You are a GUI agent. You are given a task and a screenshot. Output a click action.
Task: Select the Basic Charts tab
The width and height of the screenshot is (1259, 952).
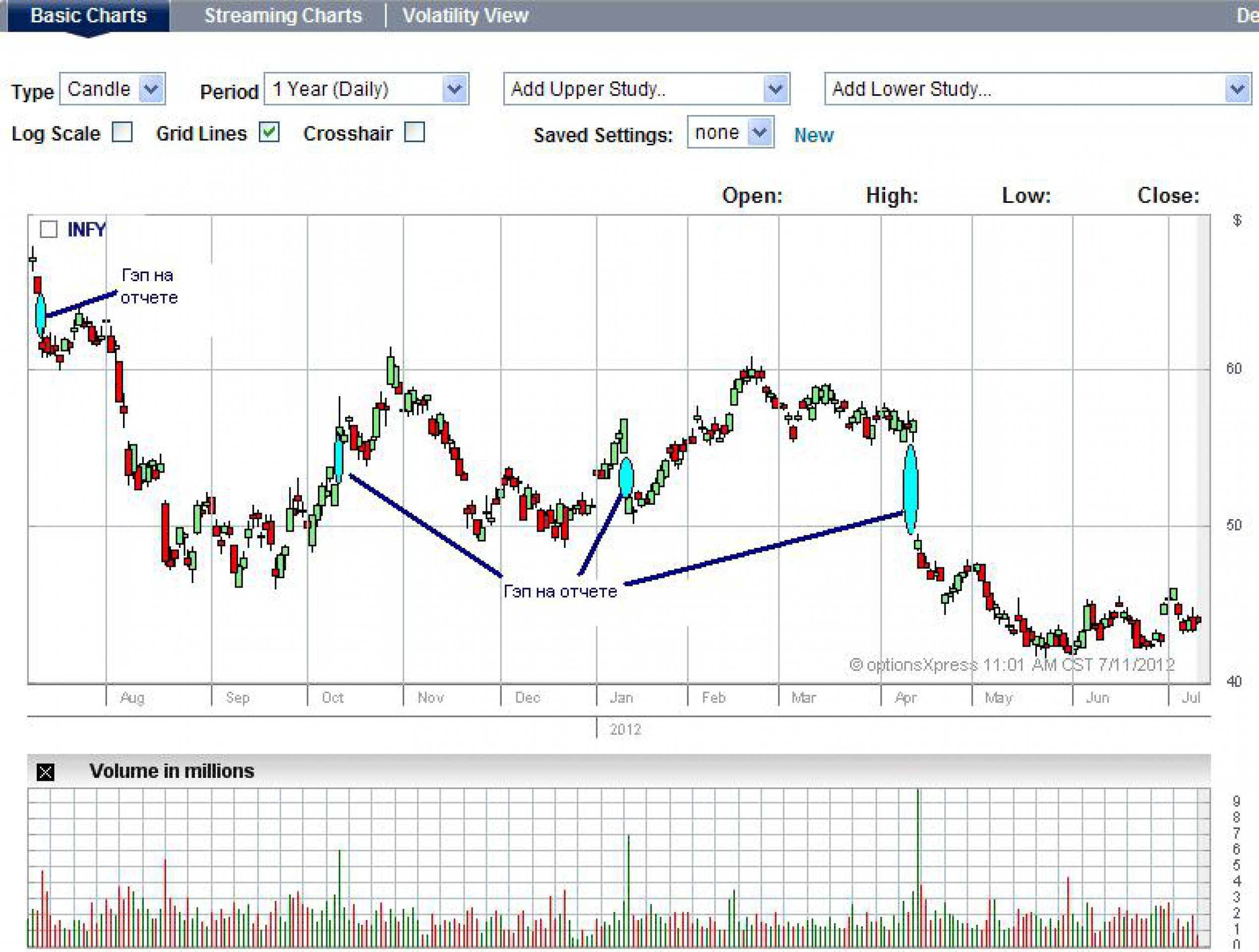click(x=88, y=15)
